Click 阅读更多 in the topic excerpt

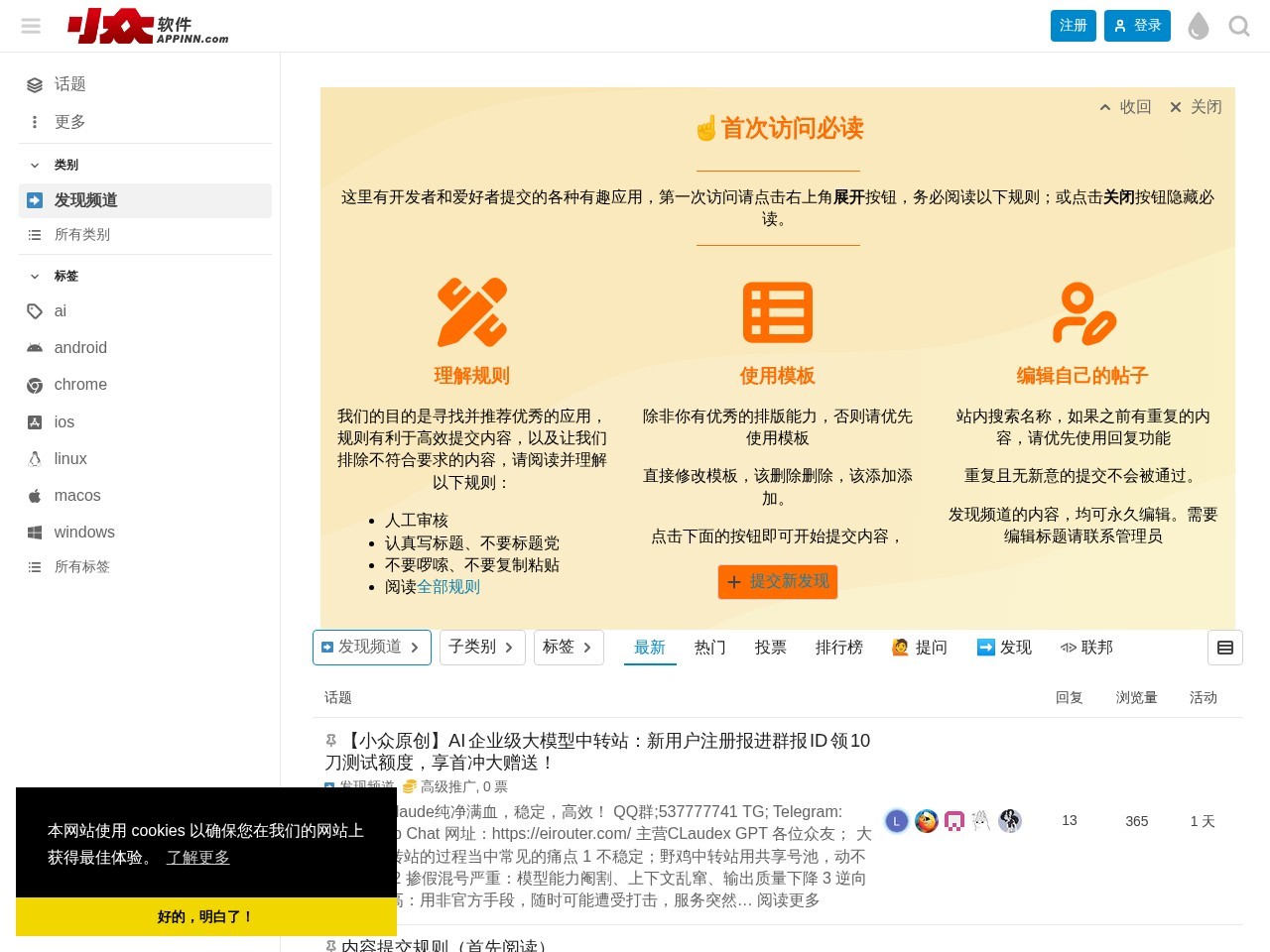[x=789, y=900]
